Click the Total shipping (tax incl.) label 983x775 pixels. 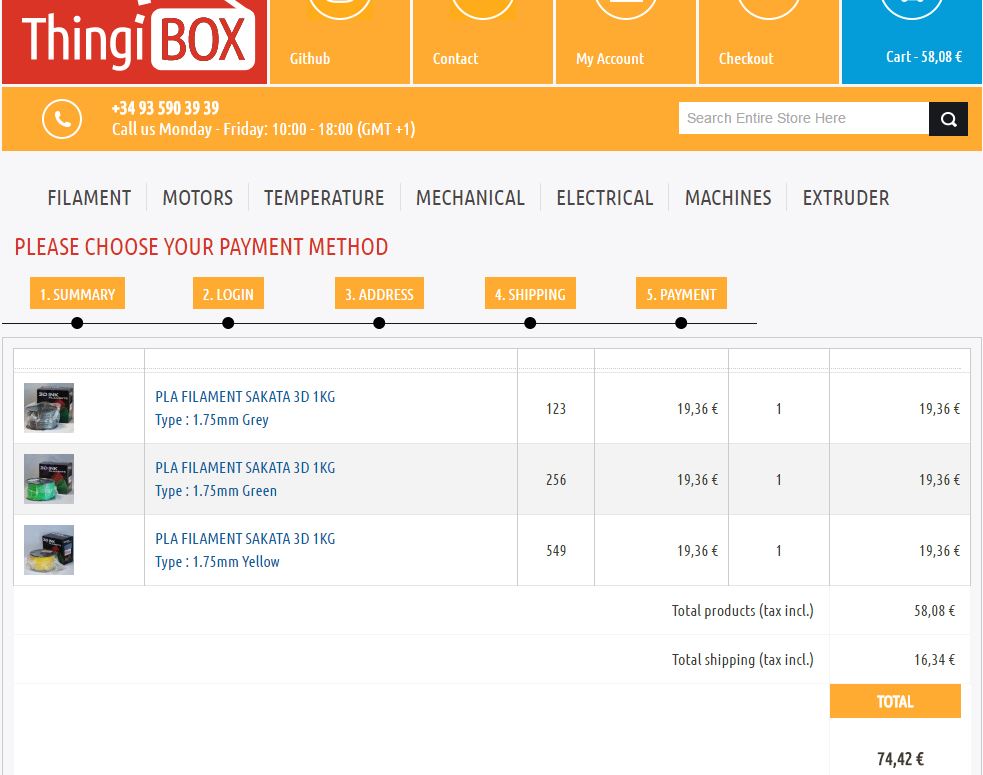[743, 660]
